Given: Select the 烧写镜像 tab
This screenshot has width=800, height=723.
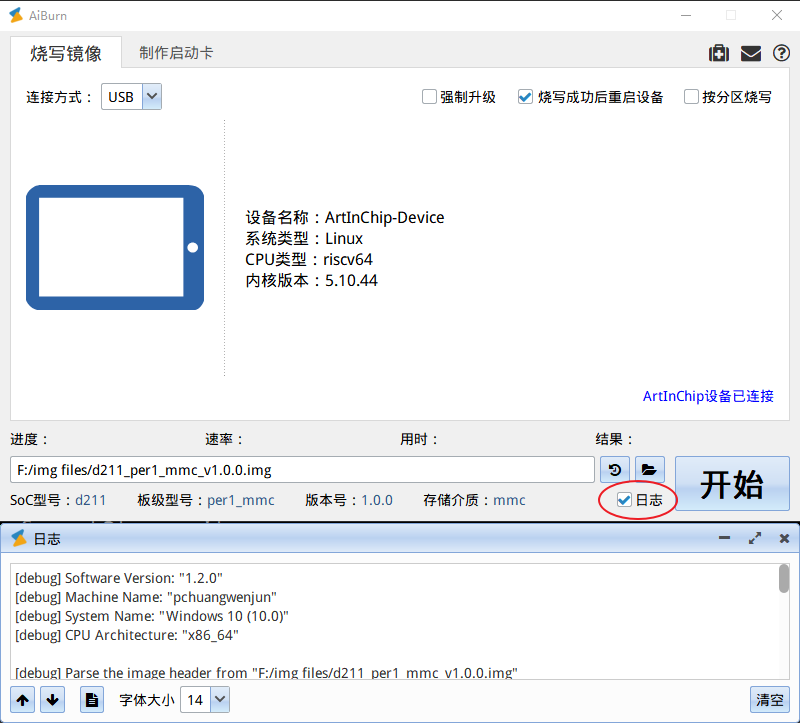Looking at the screenshot, I should coord(66,54).
